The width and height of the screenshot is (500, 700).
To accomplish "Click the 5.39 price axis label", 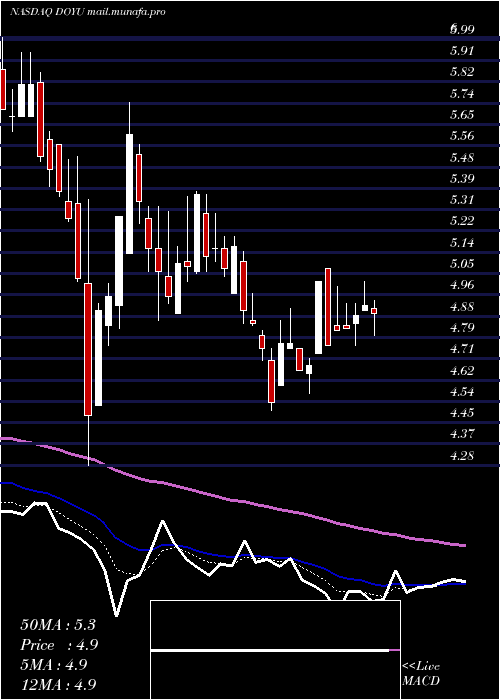I will (x=462, y=179).
